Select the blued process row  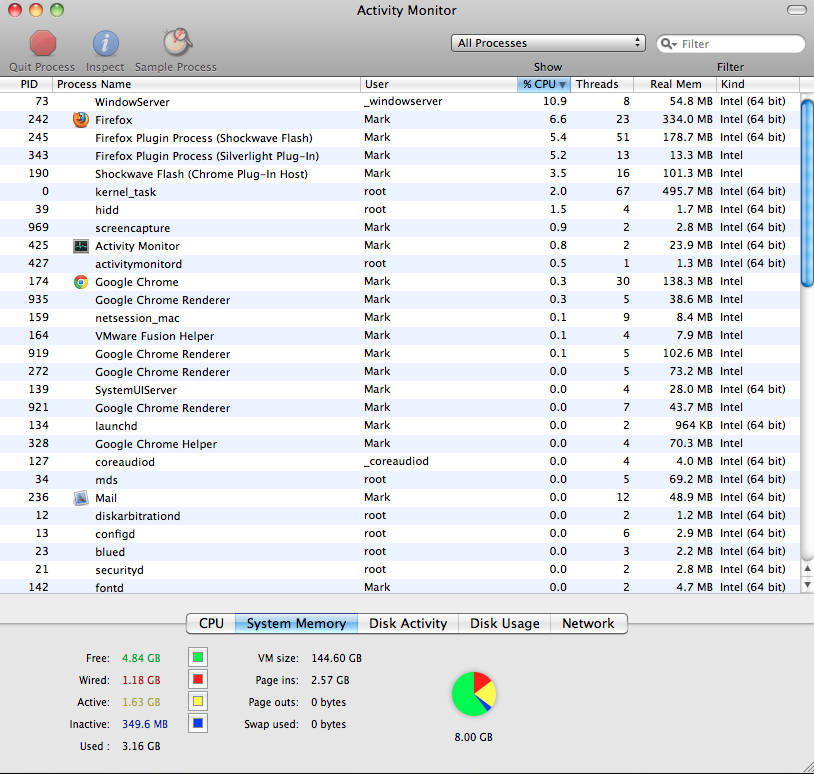[400, 552]
